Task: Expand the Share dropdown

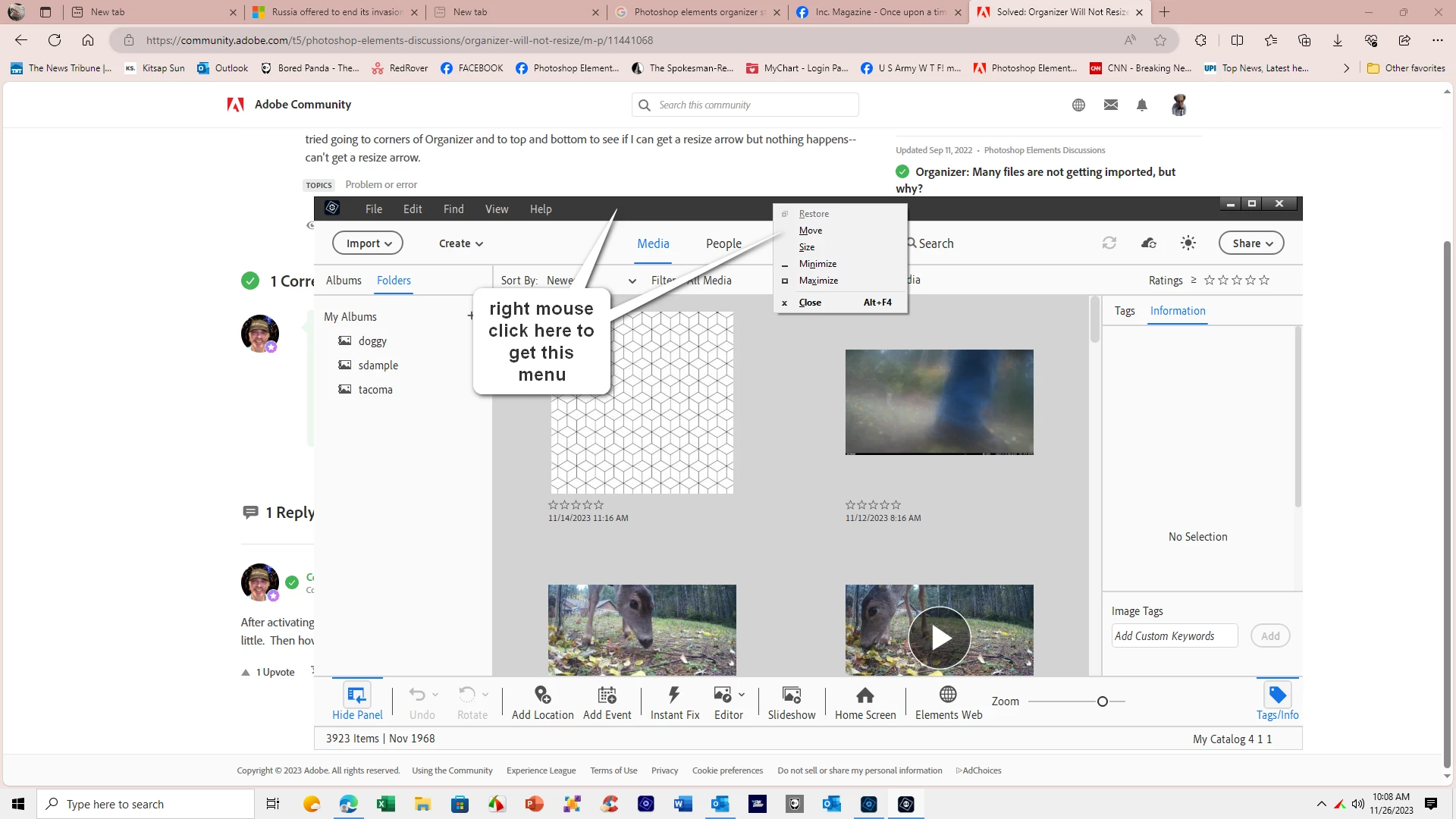Action: tap(1251, 243)
